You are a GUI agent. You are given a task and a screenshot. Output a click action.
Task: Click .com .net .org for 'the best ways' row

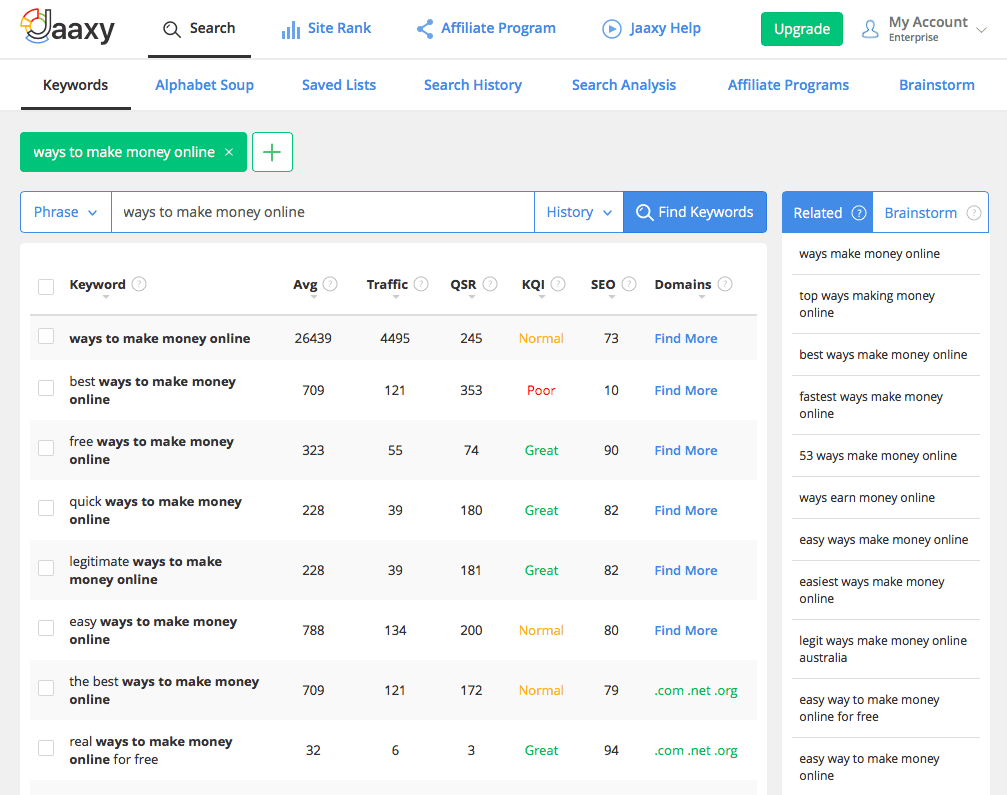[696, 690]
